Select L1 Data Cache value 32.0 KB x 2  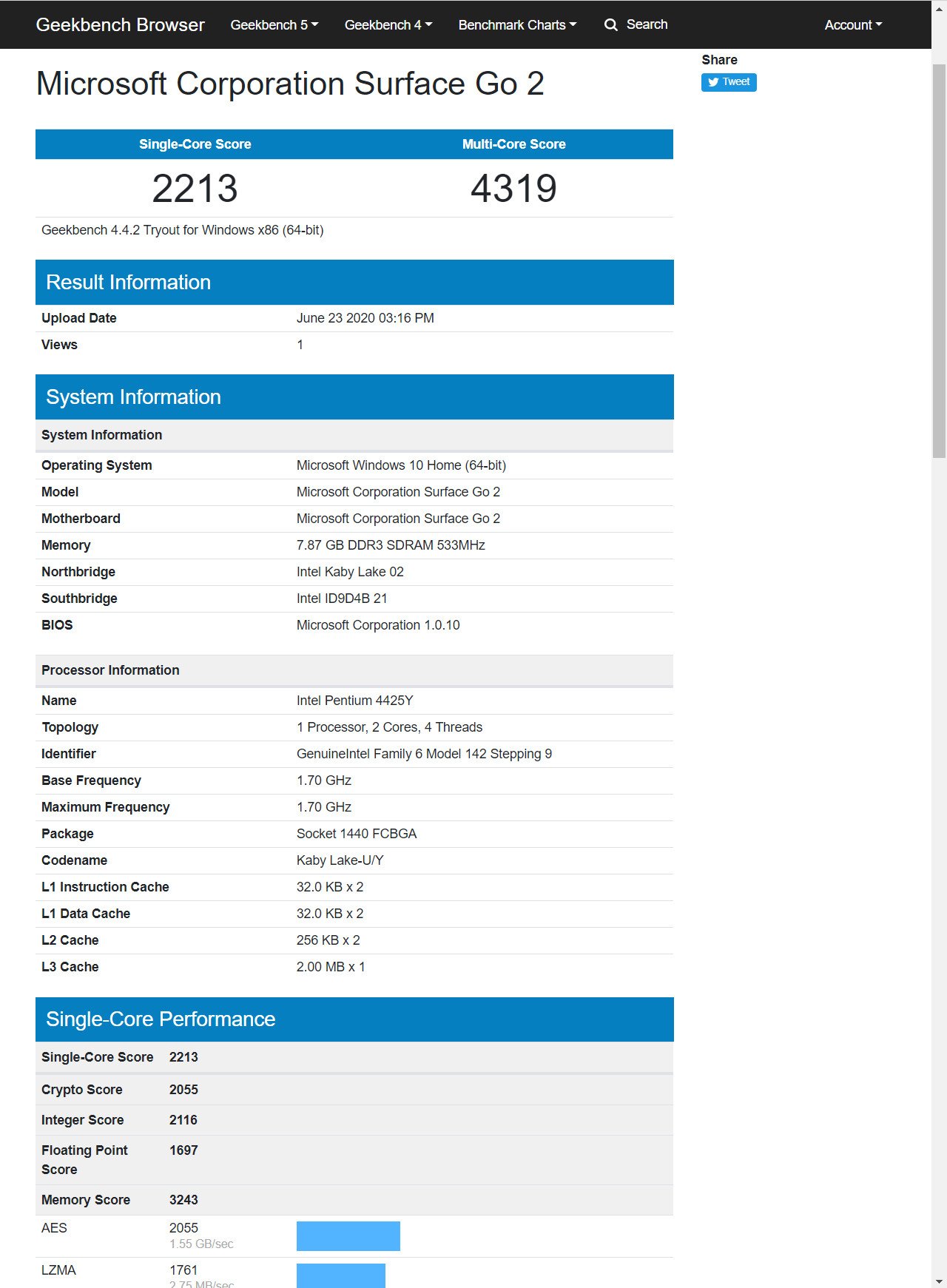tap(330, 914)
